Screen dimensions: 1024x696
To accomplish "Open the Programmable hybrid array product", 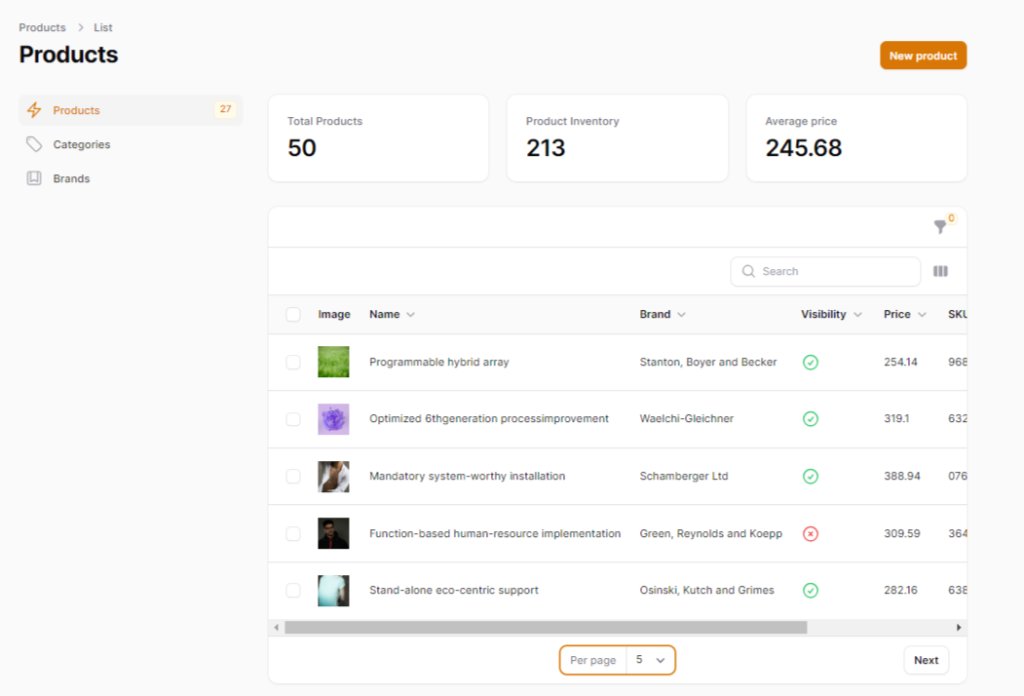I will point(439,362).
